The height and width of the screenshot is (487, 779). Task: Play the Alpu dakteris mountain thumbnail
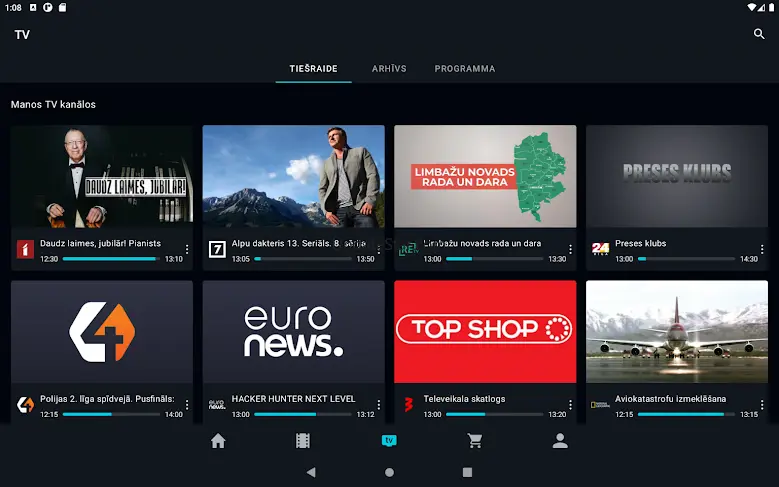tap(294, 176)
